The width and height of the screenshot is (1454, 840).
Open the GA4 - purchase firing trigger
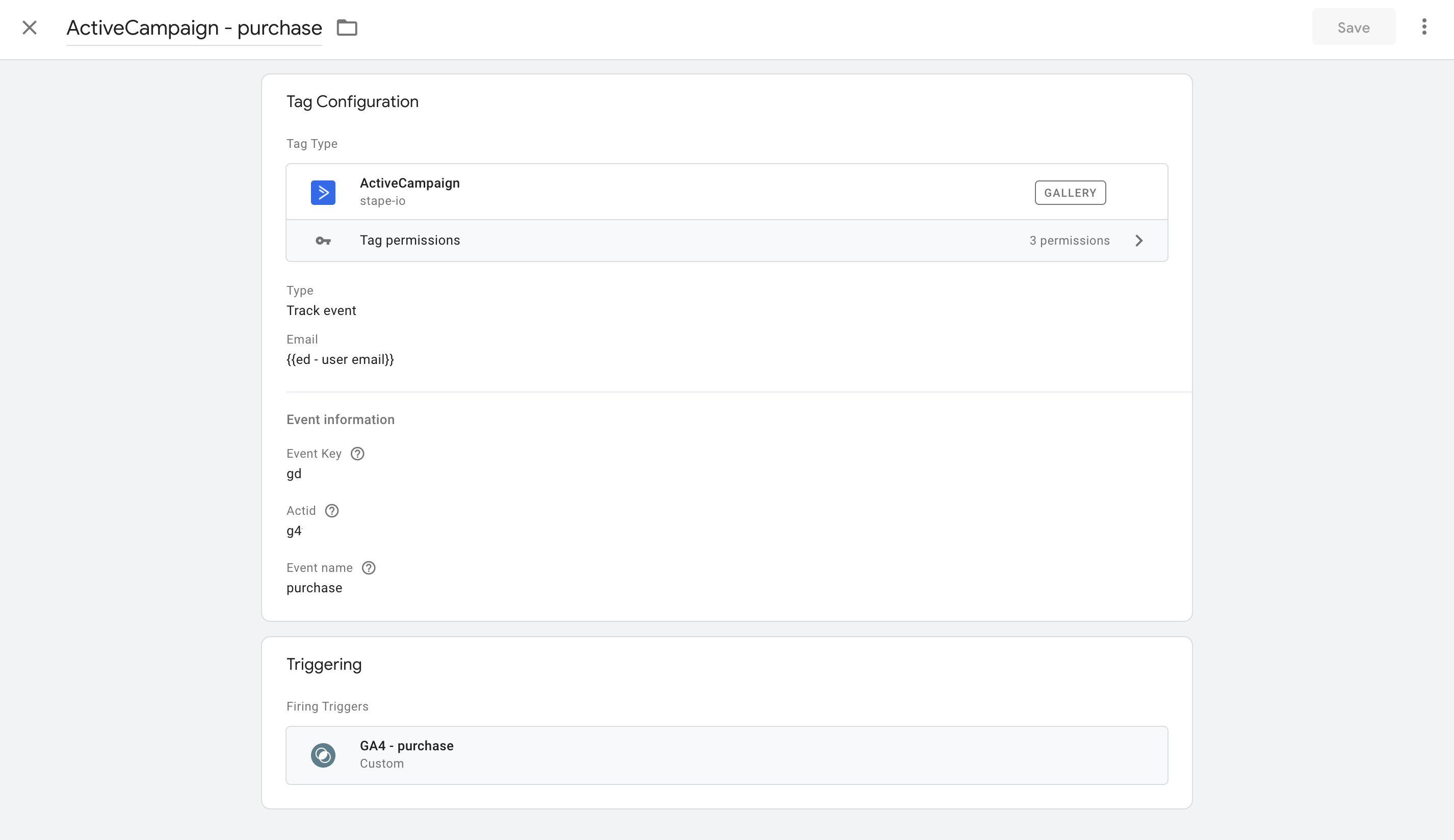pos(726,754)
